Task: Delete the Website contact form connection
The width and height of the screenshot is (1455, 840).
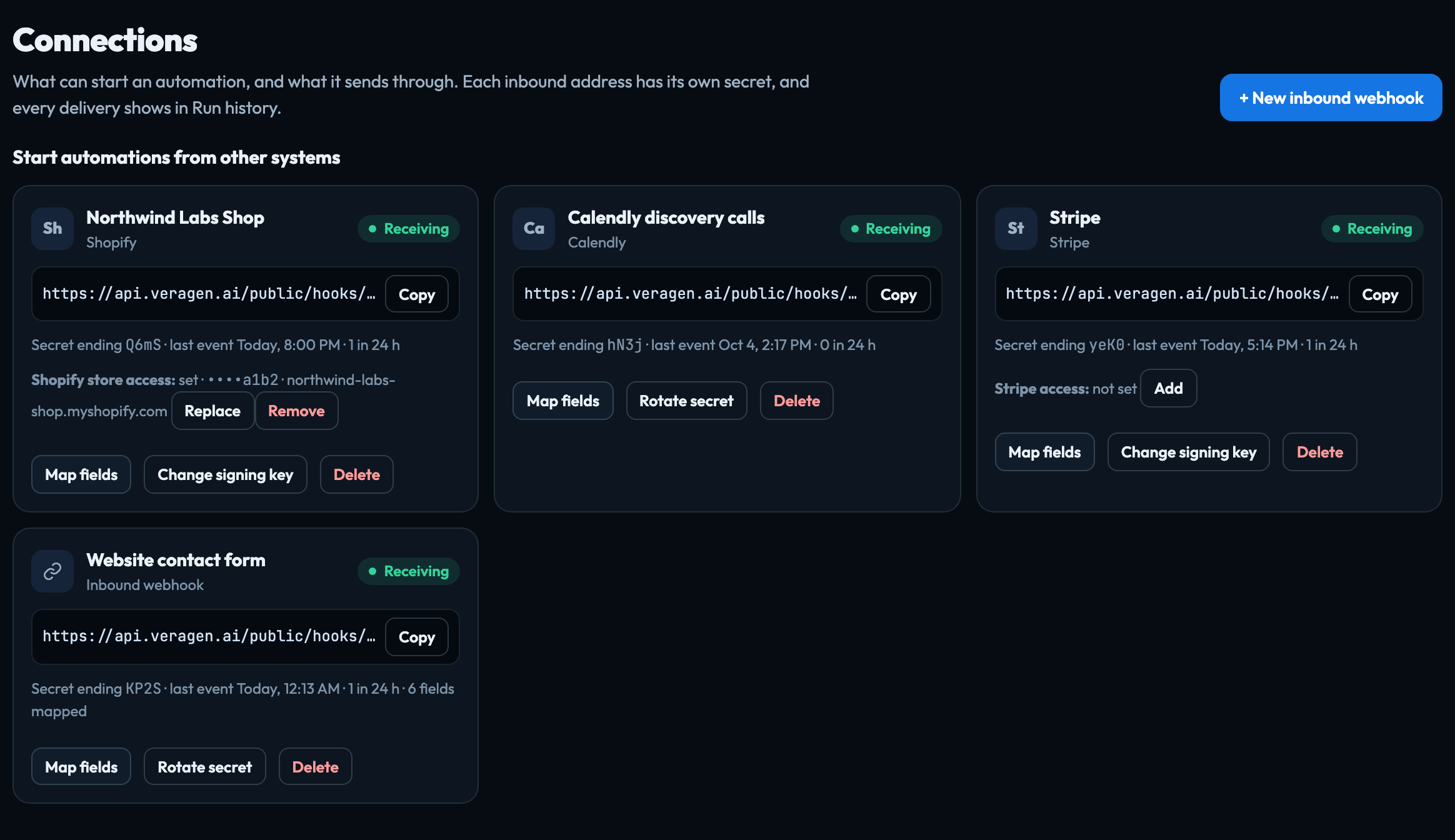Action: click(x=315, y=767)
